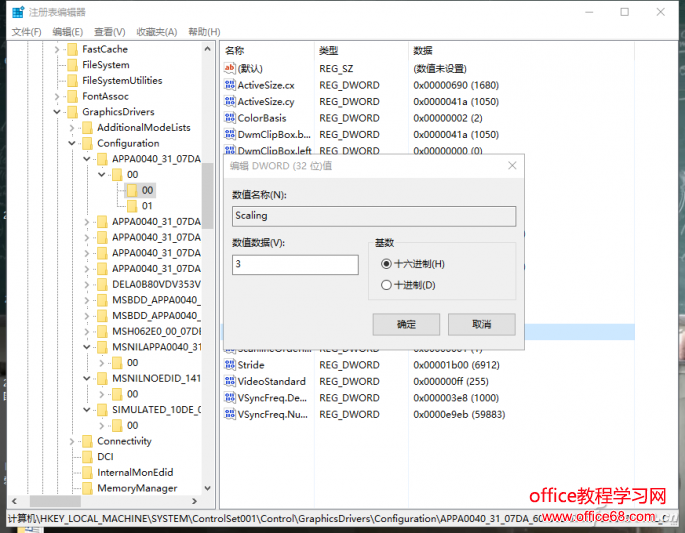Click the tree's vertical scrollbar thumb

[x=208, y=196]
